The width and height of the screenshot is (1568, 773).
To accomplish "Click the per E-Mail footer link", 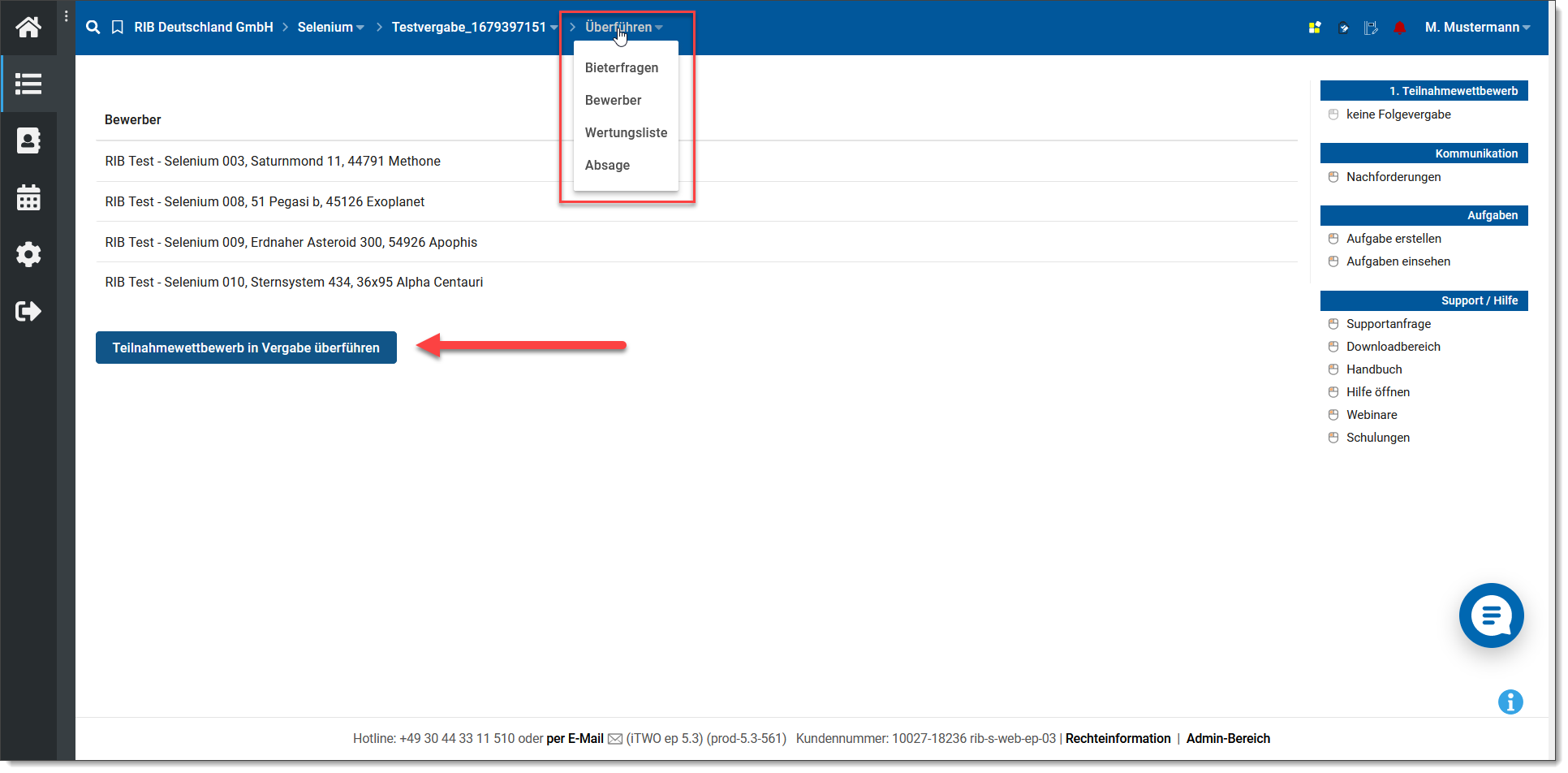I will point(575,739).
